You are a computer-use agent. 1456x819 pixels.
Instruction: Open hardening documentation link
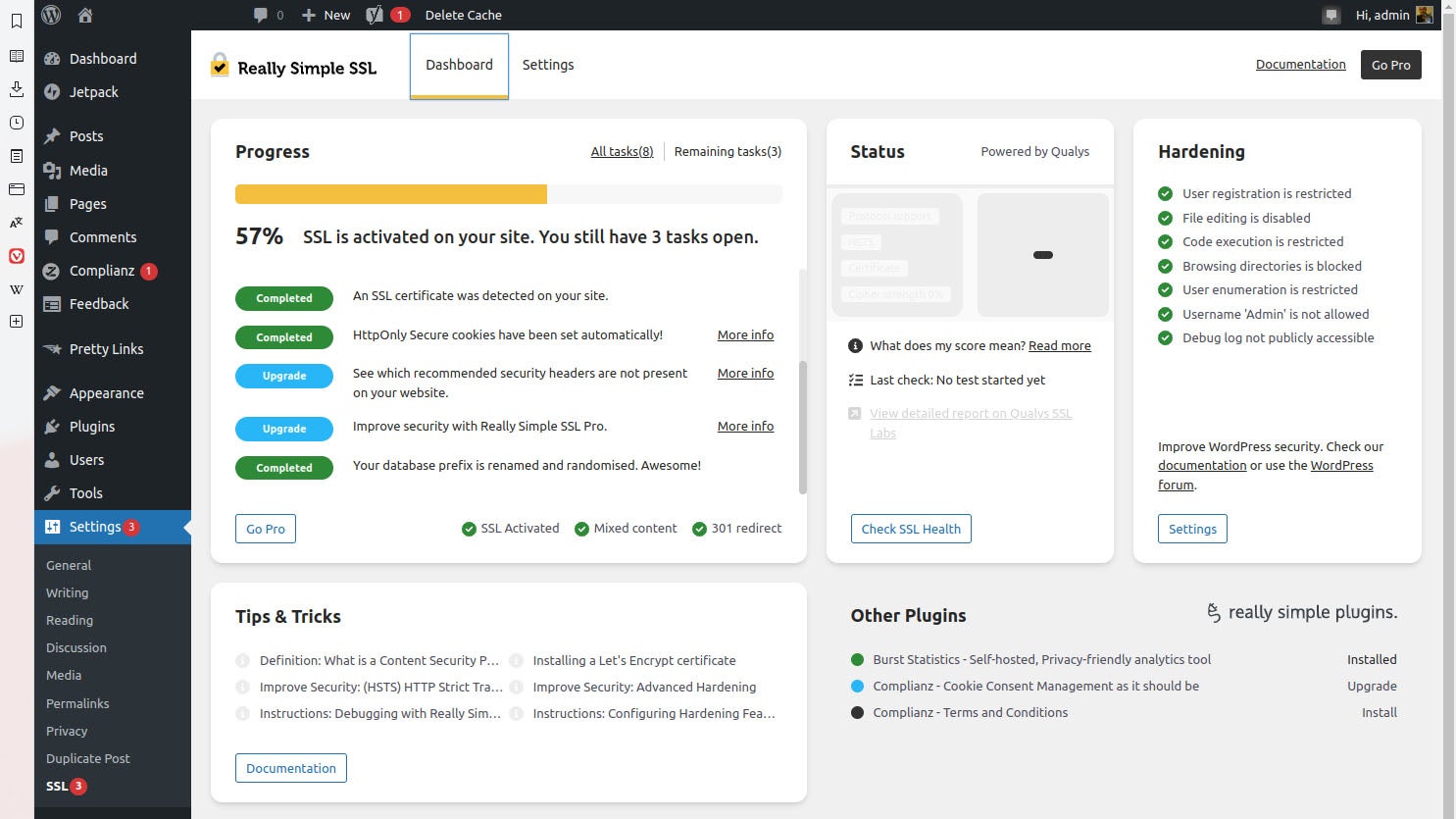click(x=1202, y=465)
